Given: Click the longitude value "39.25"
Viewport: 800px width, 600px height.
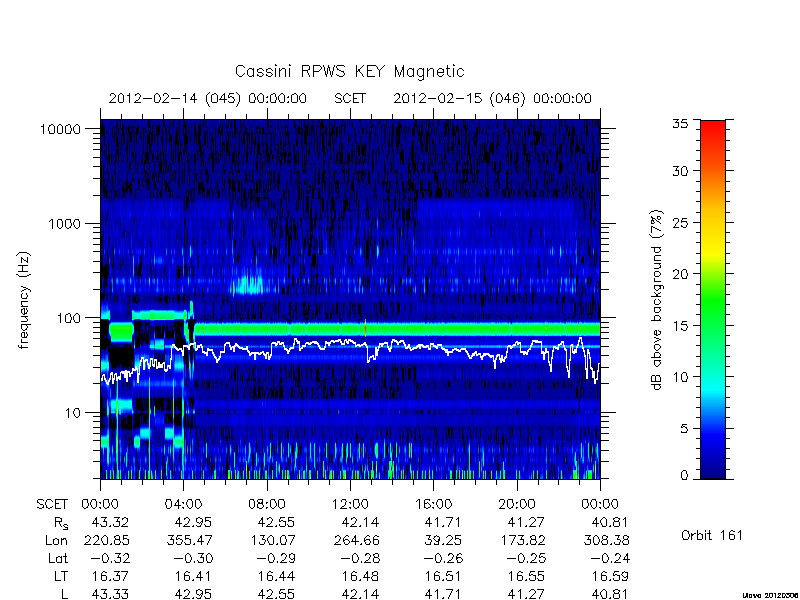Looking at the screenshot, I should pos(443,540).
